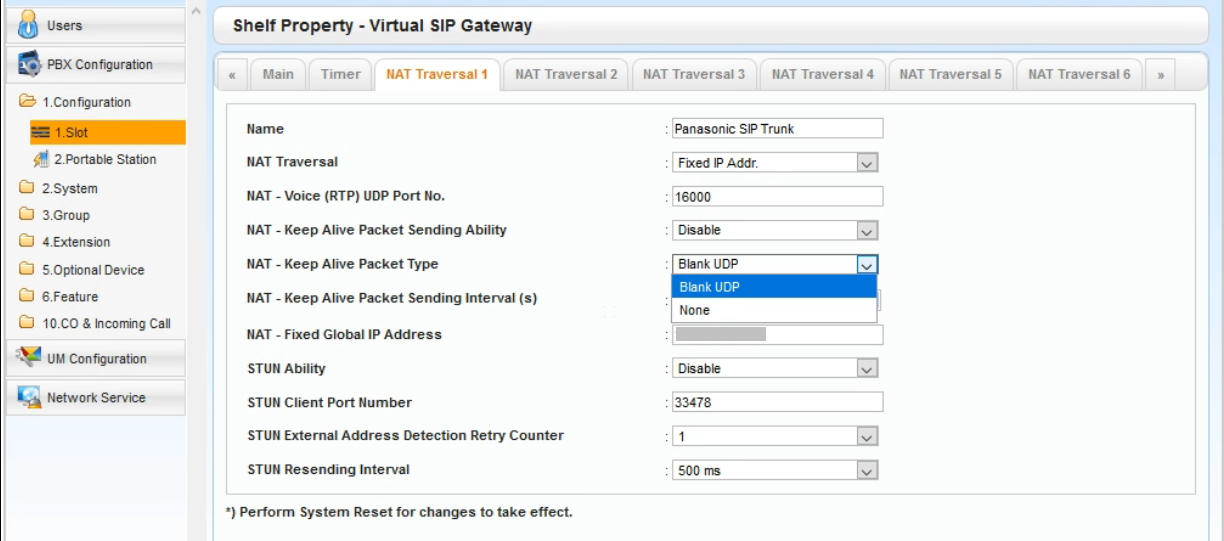Image resolution: width=1224 pixels, height=541 pixels.
Task: Collapse the Keep Alive Packet Type dropdown
Action: 868,264
